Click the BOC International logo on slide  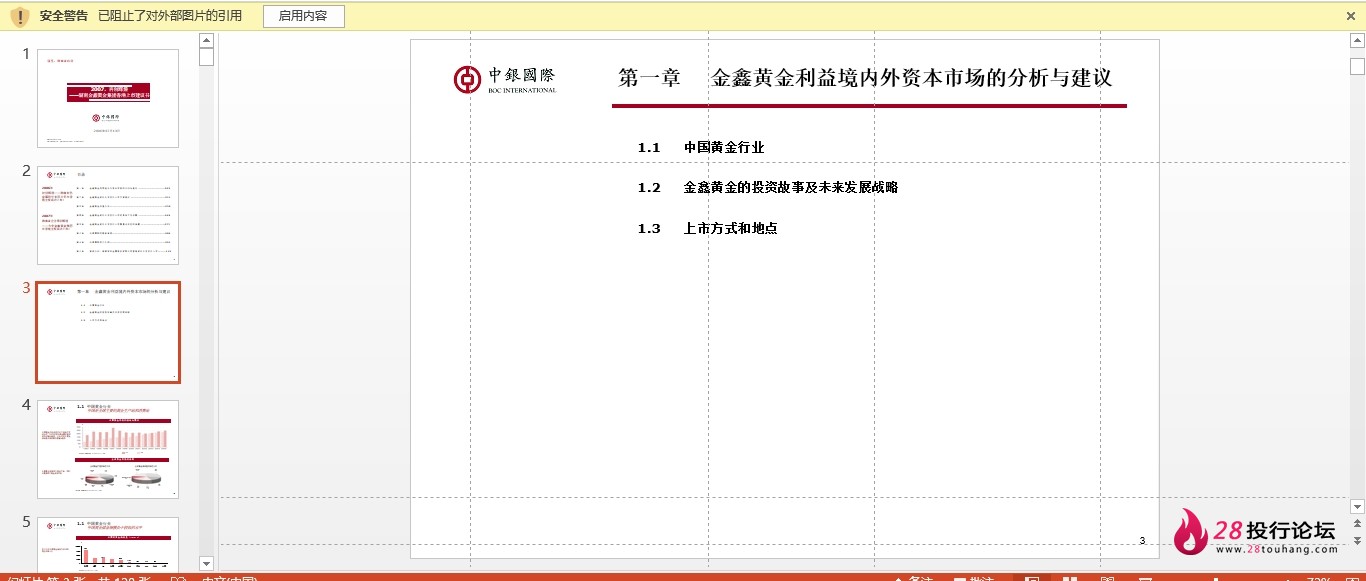click(x=505, y=80)
